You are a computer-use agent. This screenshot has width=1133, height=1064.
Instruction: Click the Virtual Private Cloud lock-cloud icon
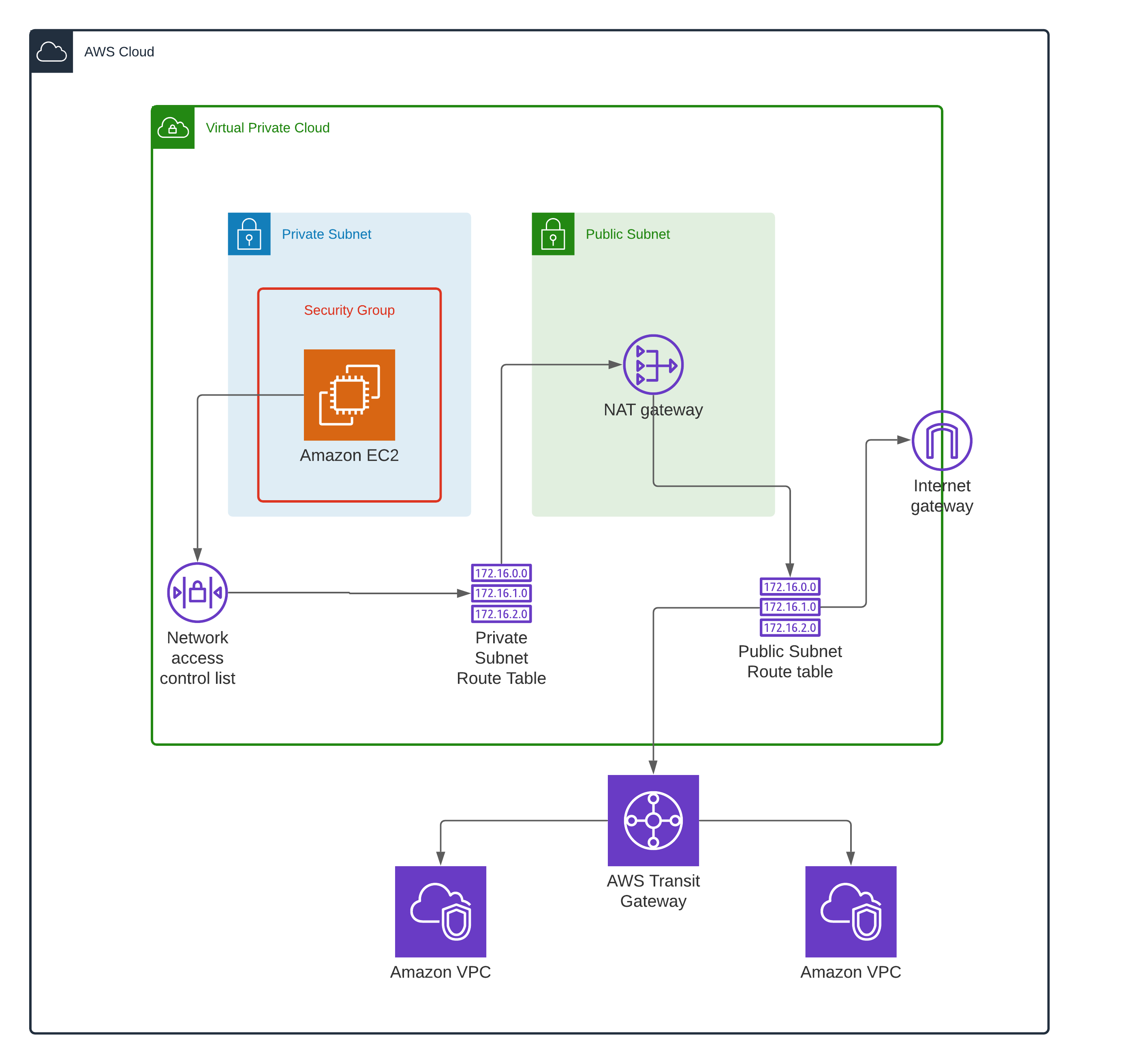(173, 127)
